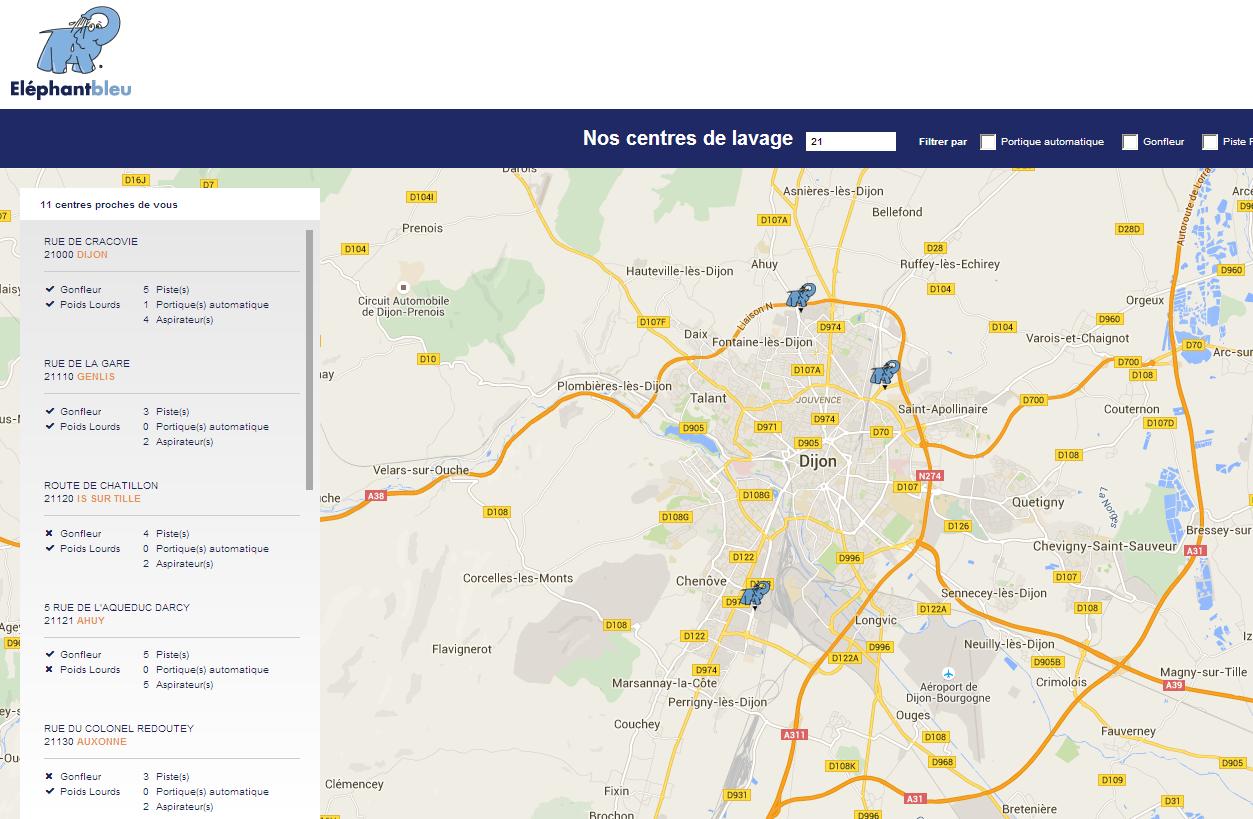Click the Chevigny-Saint-Sauveur map label
The image size is (1253, 819).
tap(1104, 546)
